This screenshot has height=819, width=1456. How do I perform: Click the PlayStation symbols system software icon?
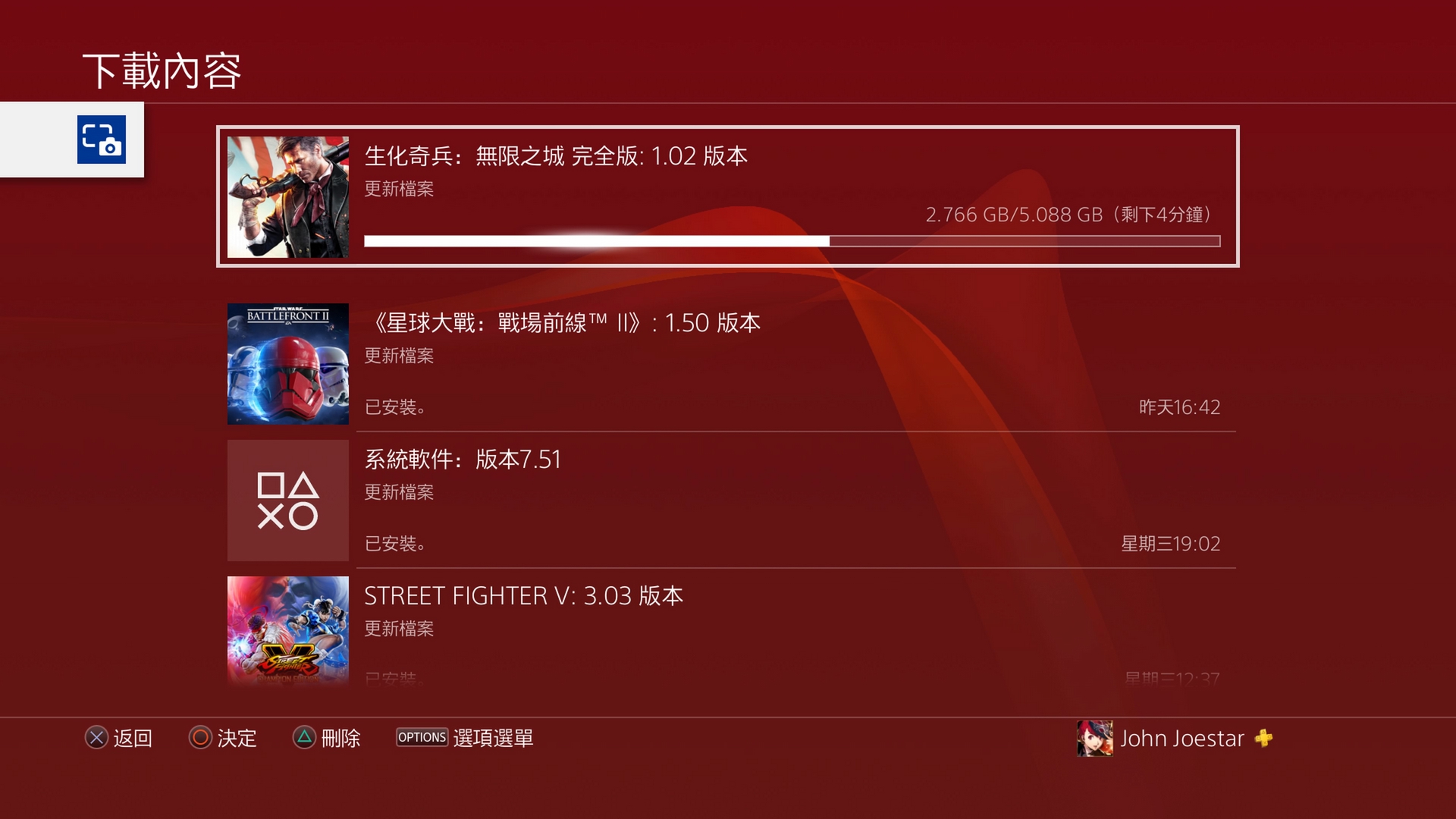(288, 500)
